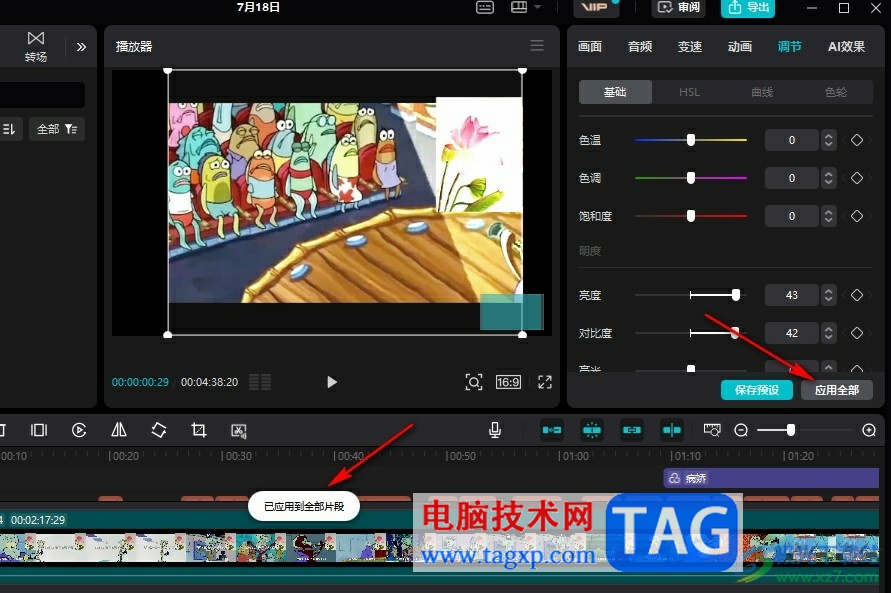Click the 色调 tint slider handle
Screen dimensions: 891x593
691,178
